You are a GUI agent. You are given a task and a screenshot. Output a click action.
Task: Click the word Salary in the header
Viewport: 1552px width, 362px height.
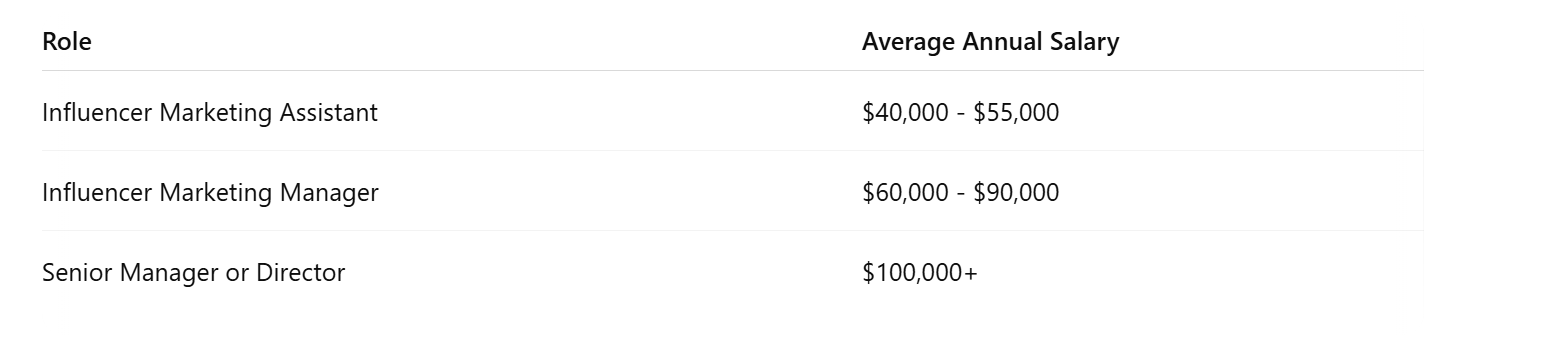point(1086,42)
